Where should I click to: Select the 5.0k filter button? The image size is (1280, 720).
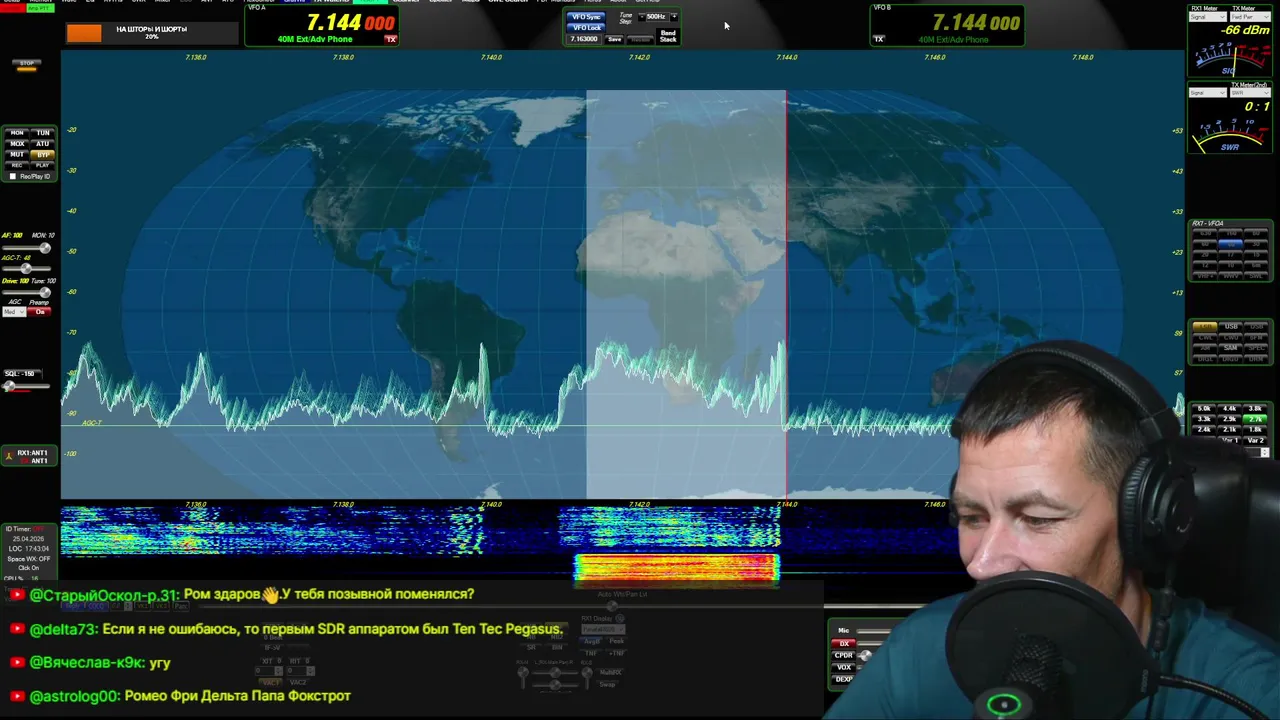coord(1204,408)
